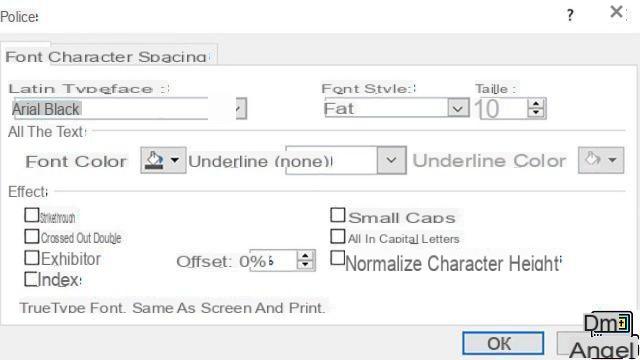Expand the Latin Typeface dropdown
The width and height of the screenshot is (640, 360).
[x=241, y=109]
